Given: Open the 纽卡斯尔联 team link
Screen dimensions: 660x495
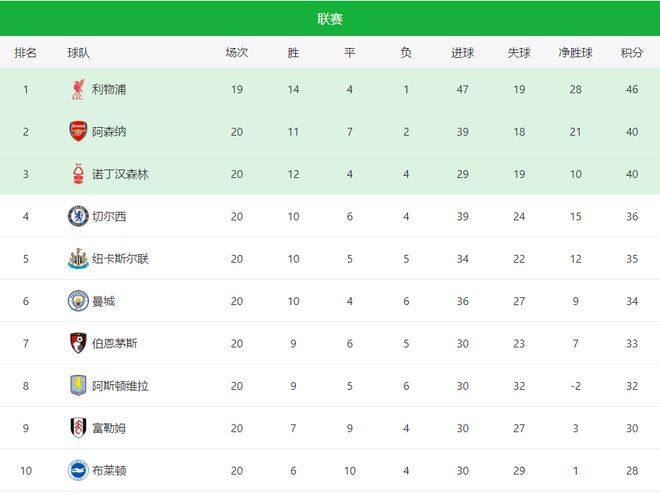Looking at the screenshot, I should pos(120,259).
